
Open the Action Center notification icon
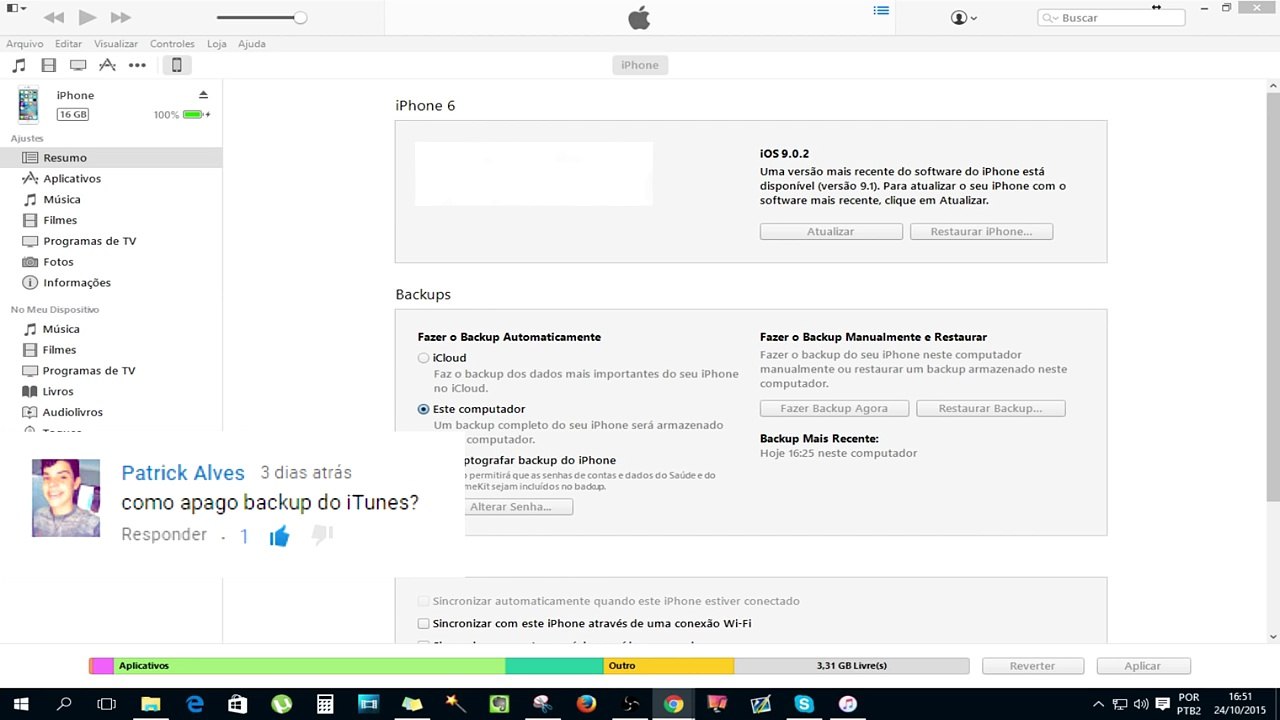(x=1163, y=704)
